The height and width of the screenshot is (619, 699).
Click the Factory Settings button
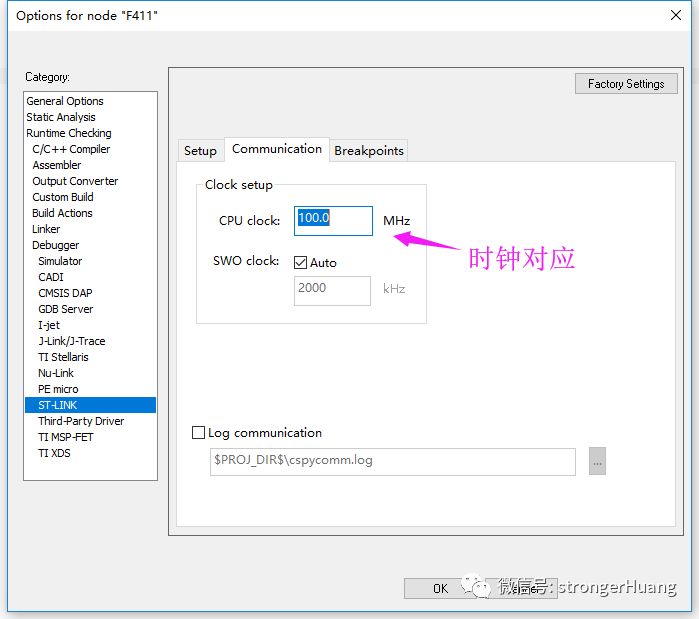click(626, 84)
